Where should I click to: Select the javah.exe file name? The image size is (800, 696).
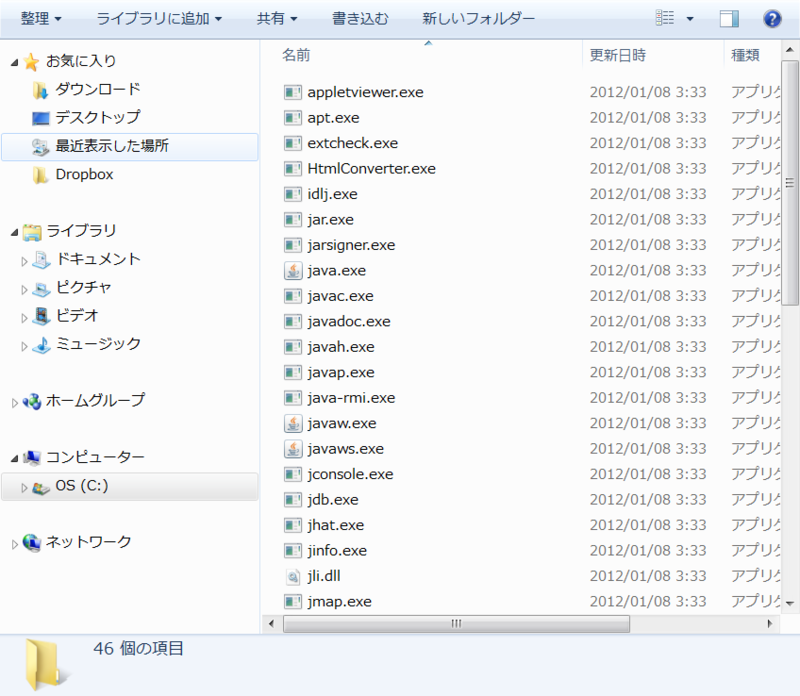[x=341, y=347]
